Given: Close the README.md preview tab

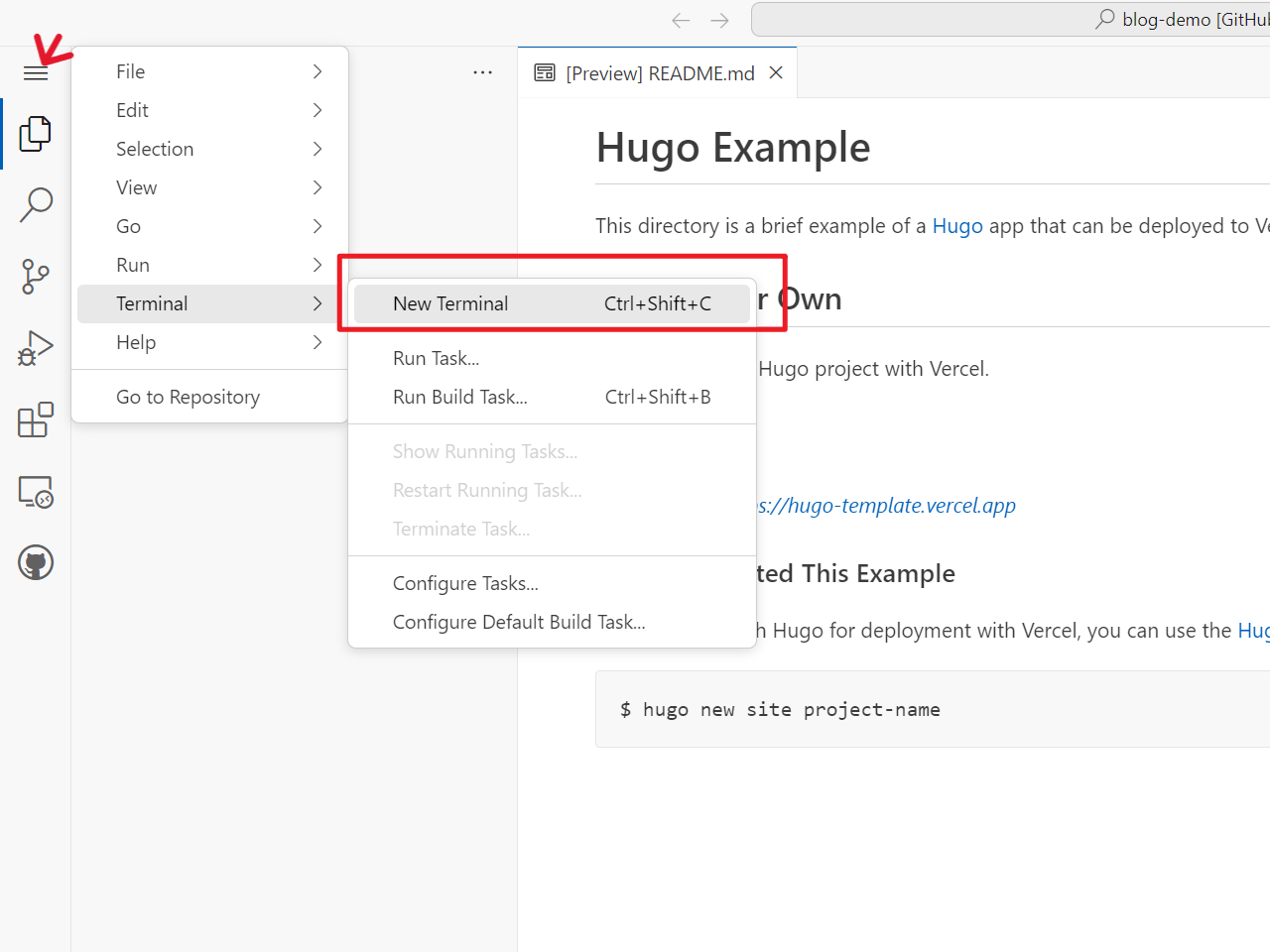Looking at the screenshot, I should click(x=776, y=72).
